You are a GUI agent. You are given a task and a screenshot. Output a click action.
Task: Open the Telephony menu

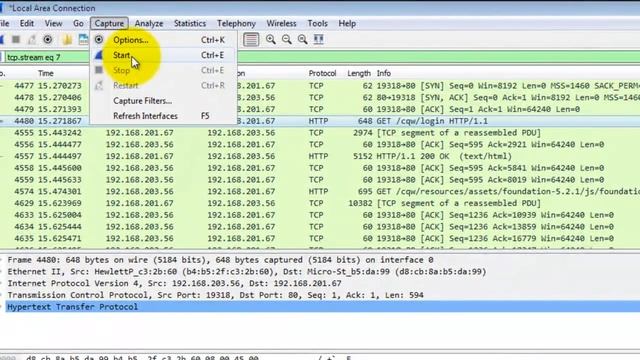236,23
